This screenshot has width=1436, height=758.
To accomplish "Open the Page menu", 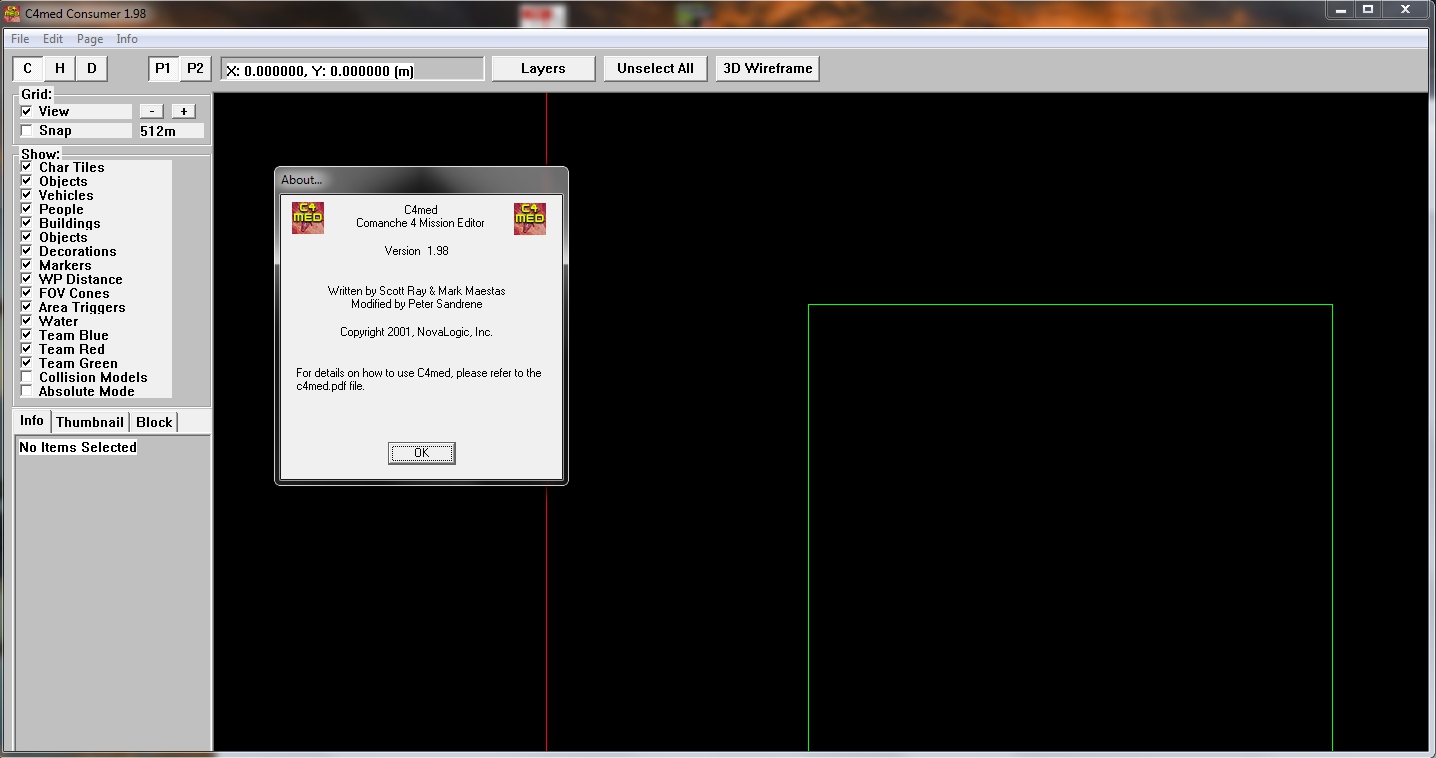I will 90,39.
